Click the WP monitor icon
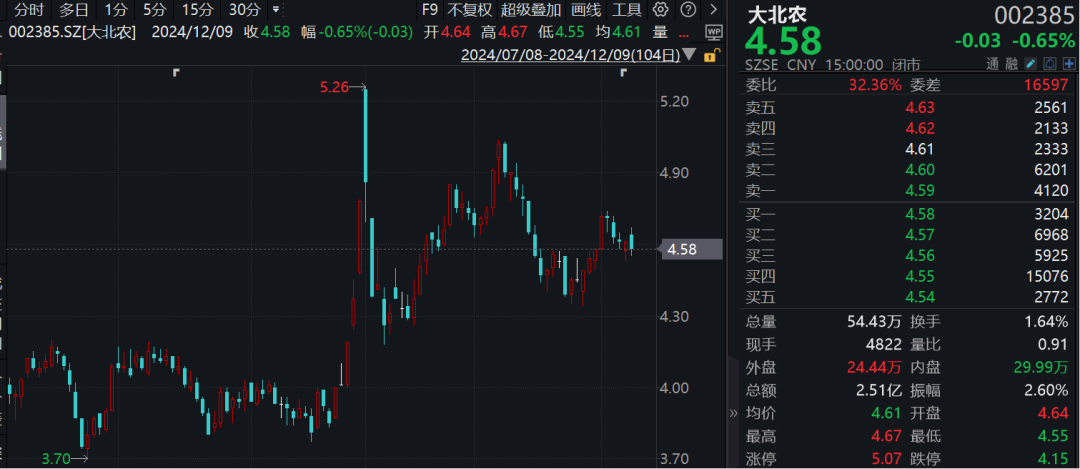The width and height of the screenshot is (1080, 469). point(714,32)
